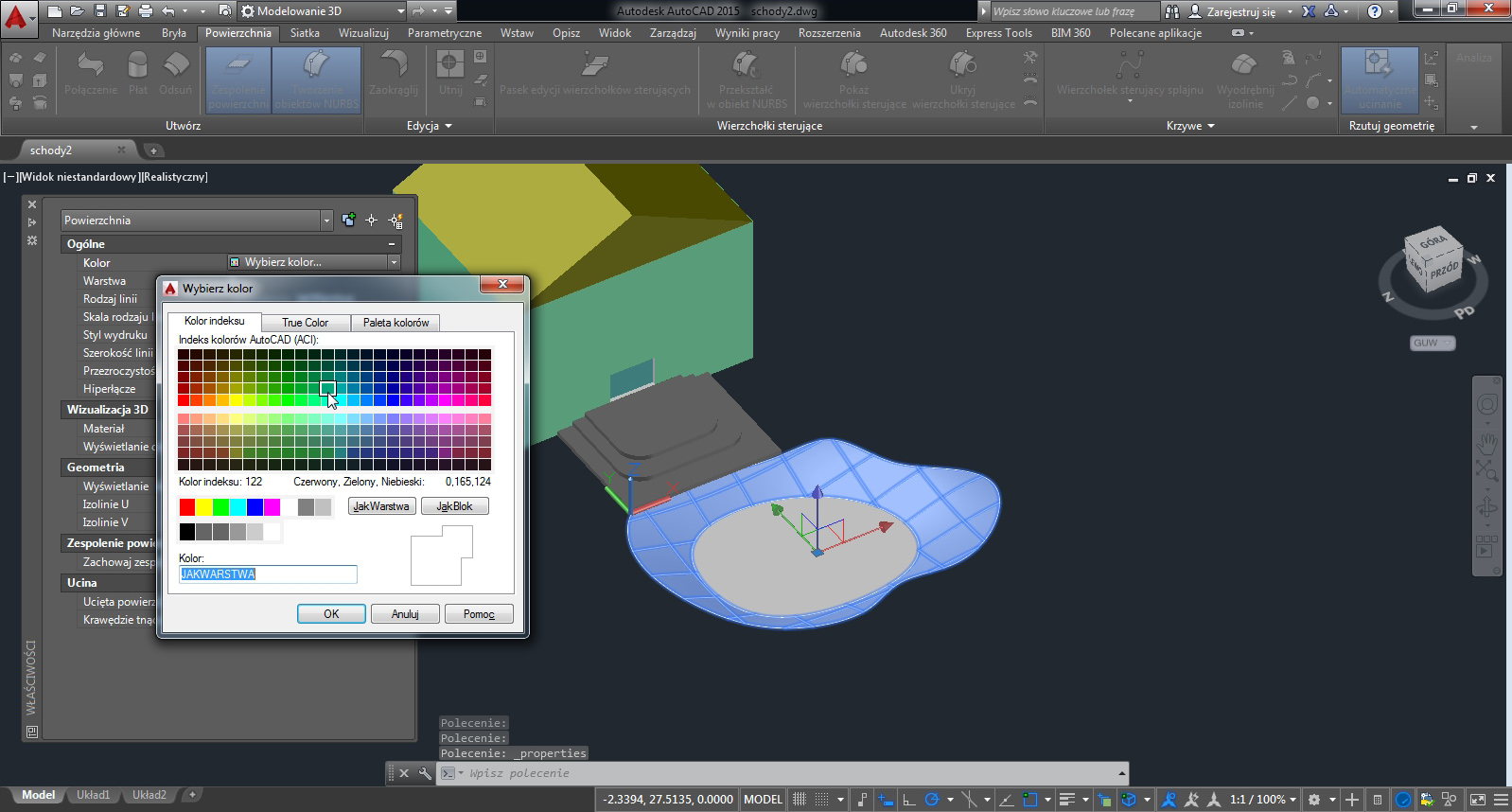Click the Kolor text input field
1512x812 pixels.
(x=268, y=574)
